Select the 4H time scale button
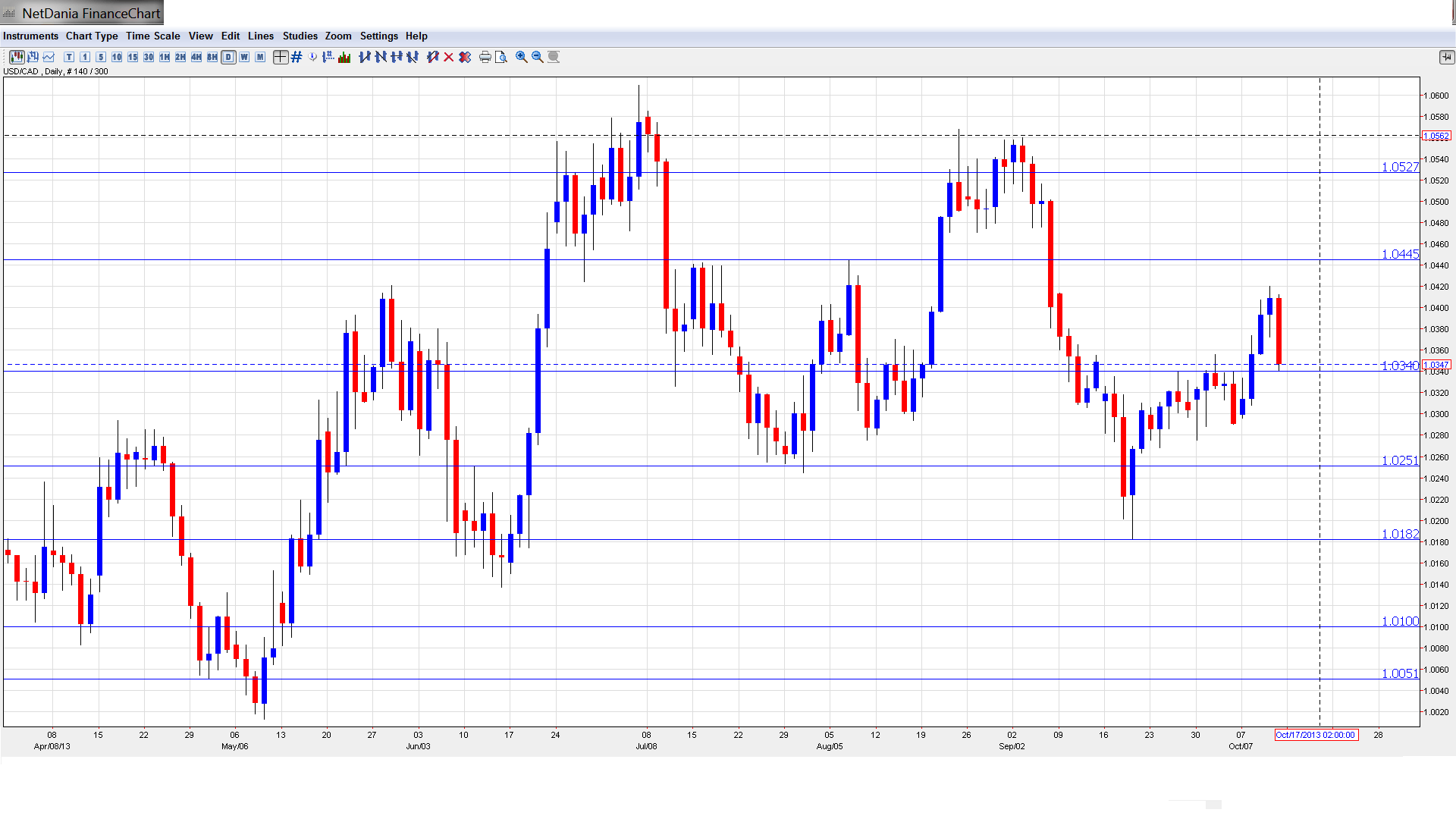The height and width of the screenshot is (819, 1456). click(x=196, y=57)
